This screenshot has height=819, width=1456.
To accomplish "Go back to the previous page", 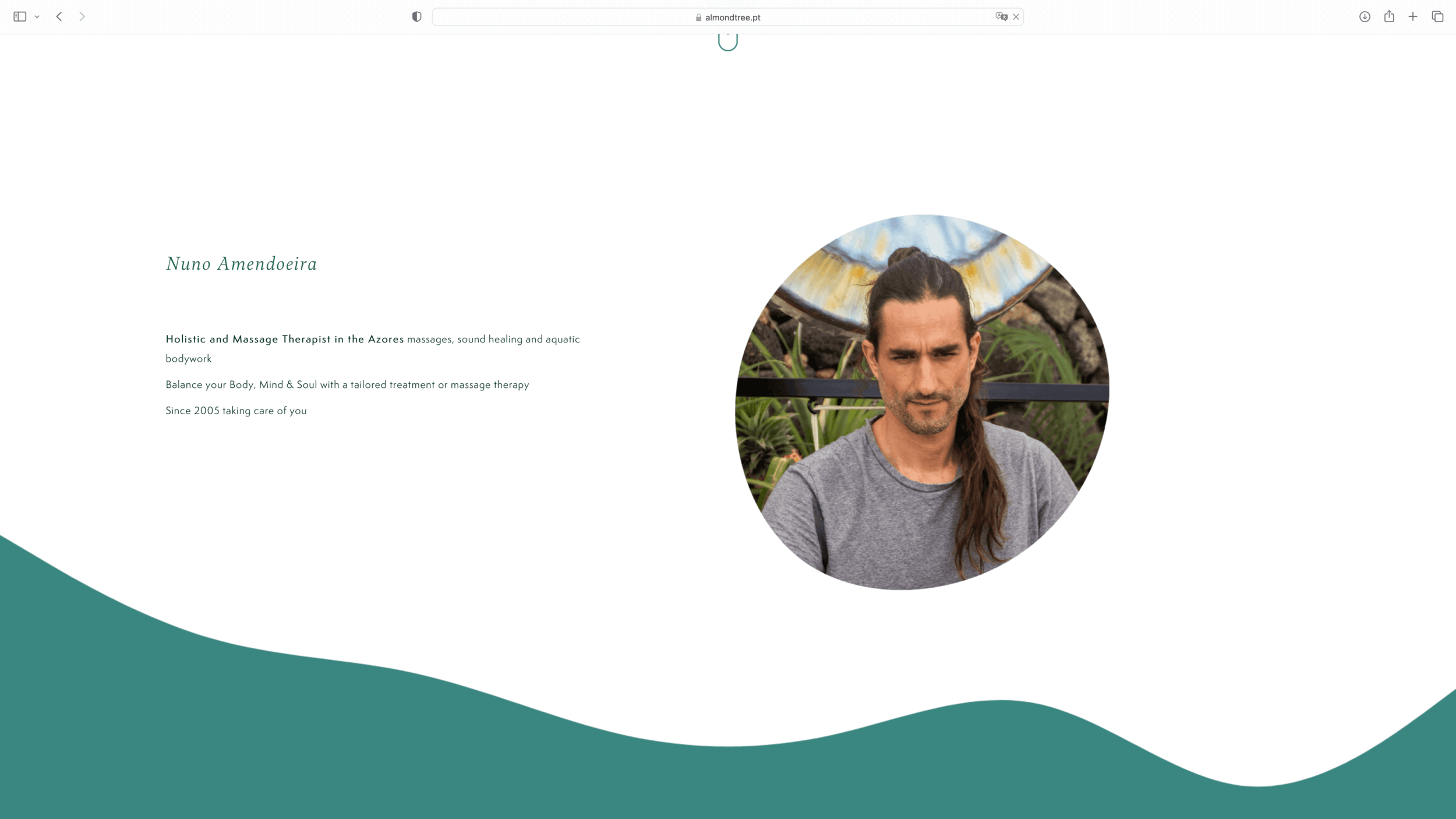I will (x=59, y=17).
